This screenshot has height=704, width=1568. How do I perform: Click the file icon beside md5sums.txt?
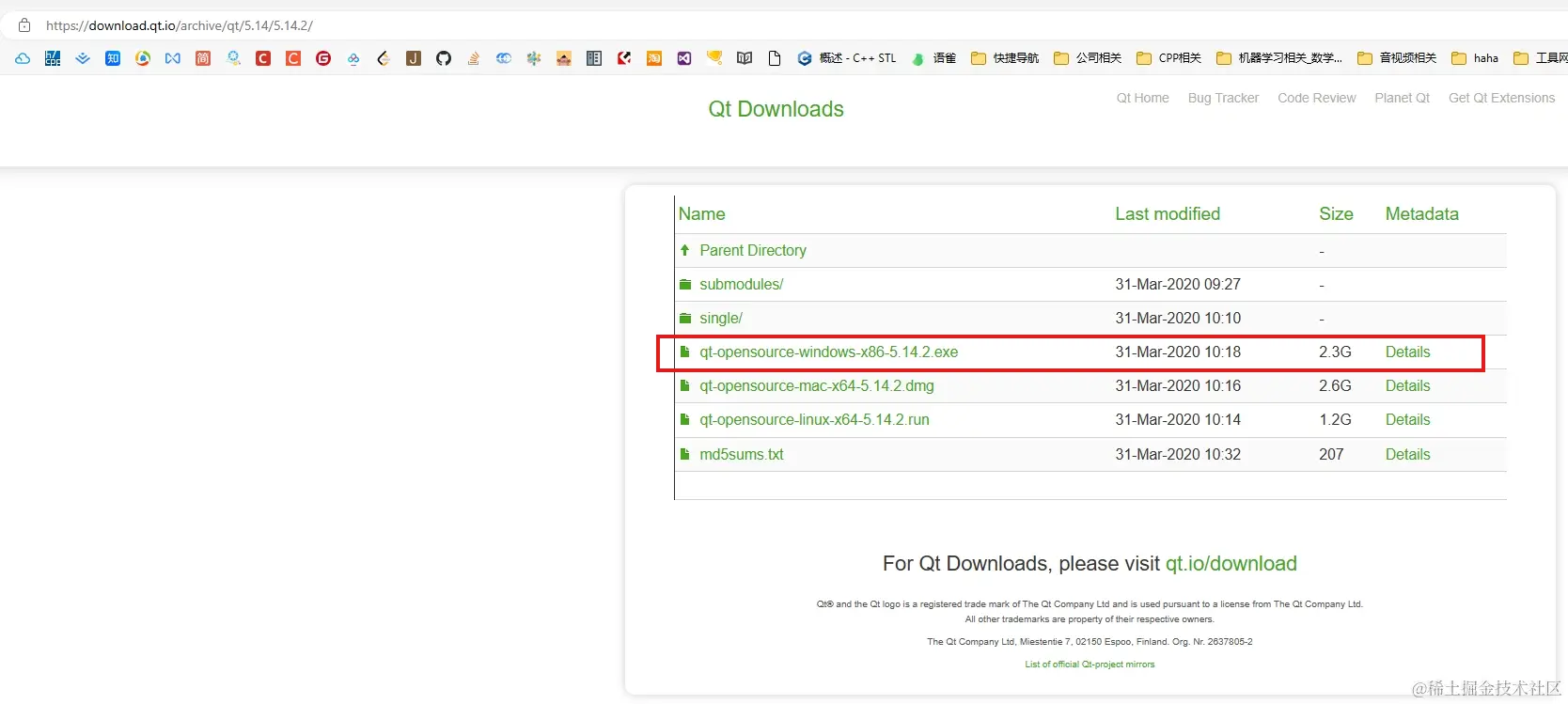pyautogui.click(x=685, y=454)
